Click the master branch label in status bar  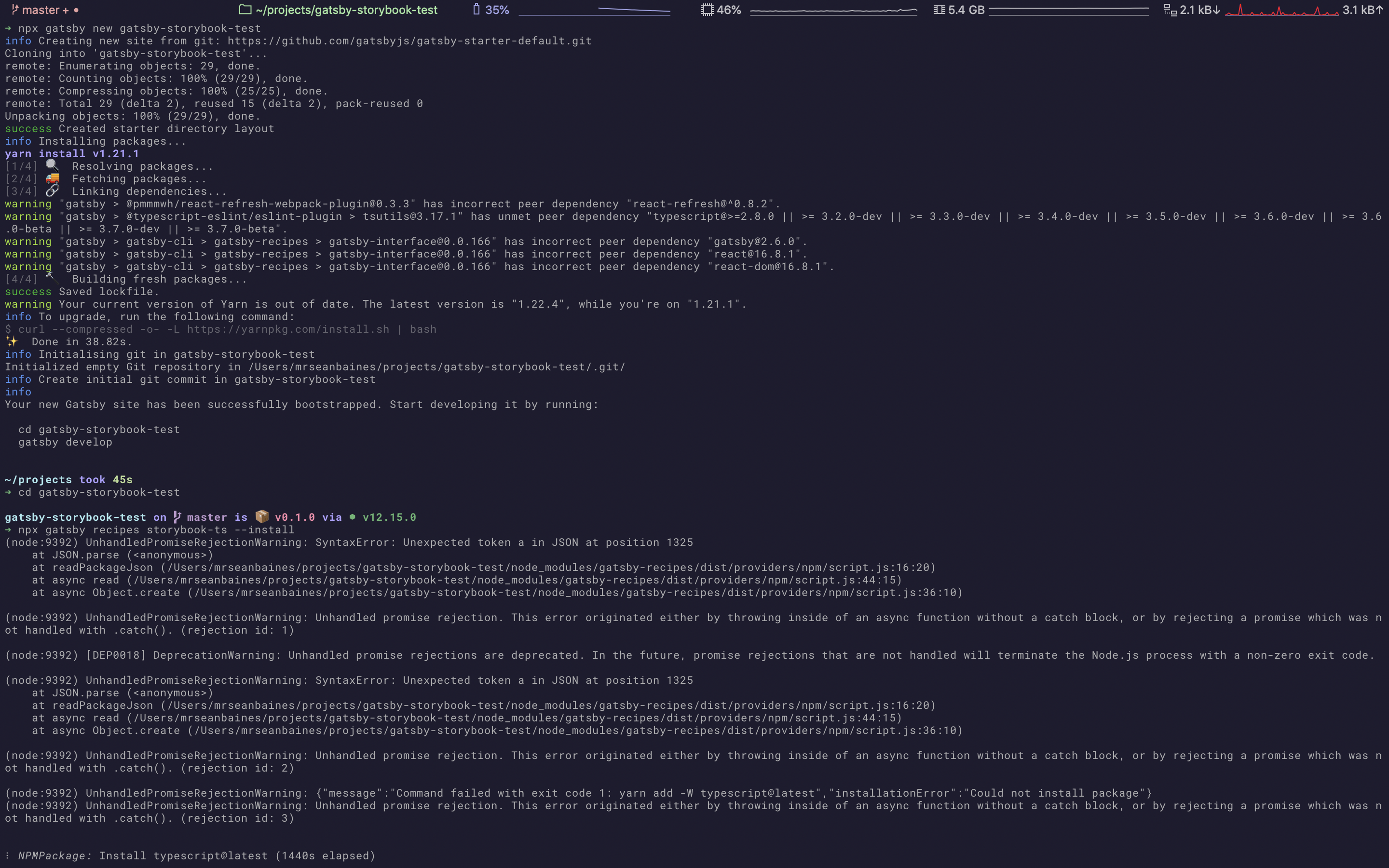(x=41, y=10)
